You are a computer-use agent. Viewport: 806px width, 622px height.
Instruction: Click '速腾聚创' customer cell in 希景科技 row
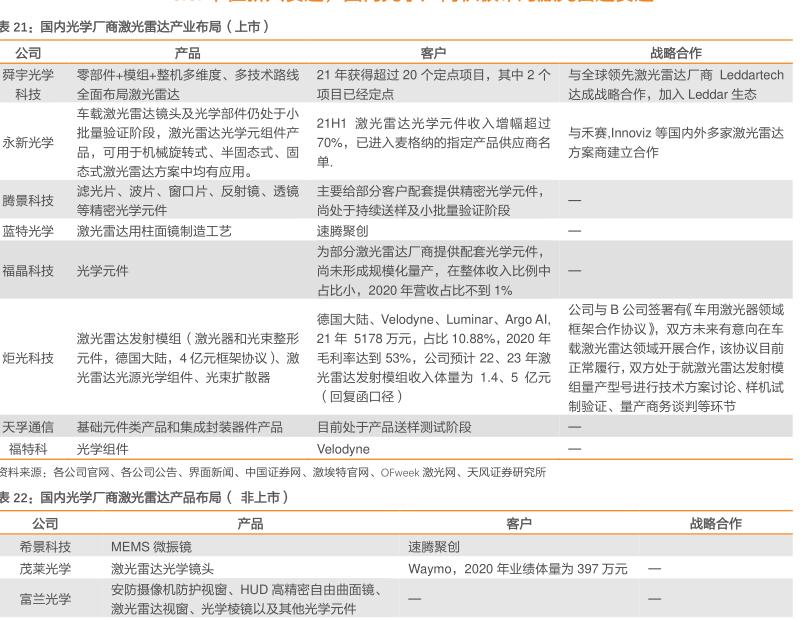[434, 546]
